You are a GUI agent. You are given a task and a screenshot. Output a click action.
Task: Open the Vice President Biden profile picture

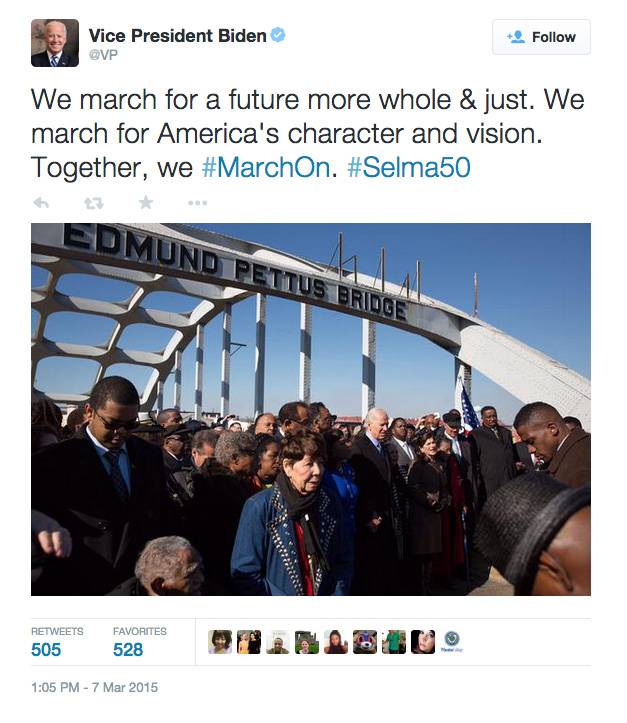tap(55, 43)
